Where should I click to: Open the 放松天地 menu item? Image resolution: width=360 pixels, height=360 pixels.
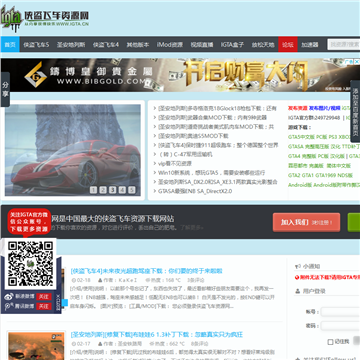tap(263, 44)
